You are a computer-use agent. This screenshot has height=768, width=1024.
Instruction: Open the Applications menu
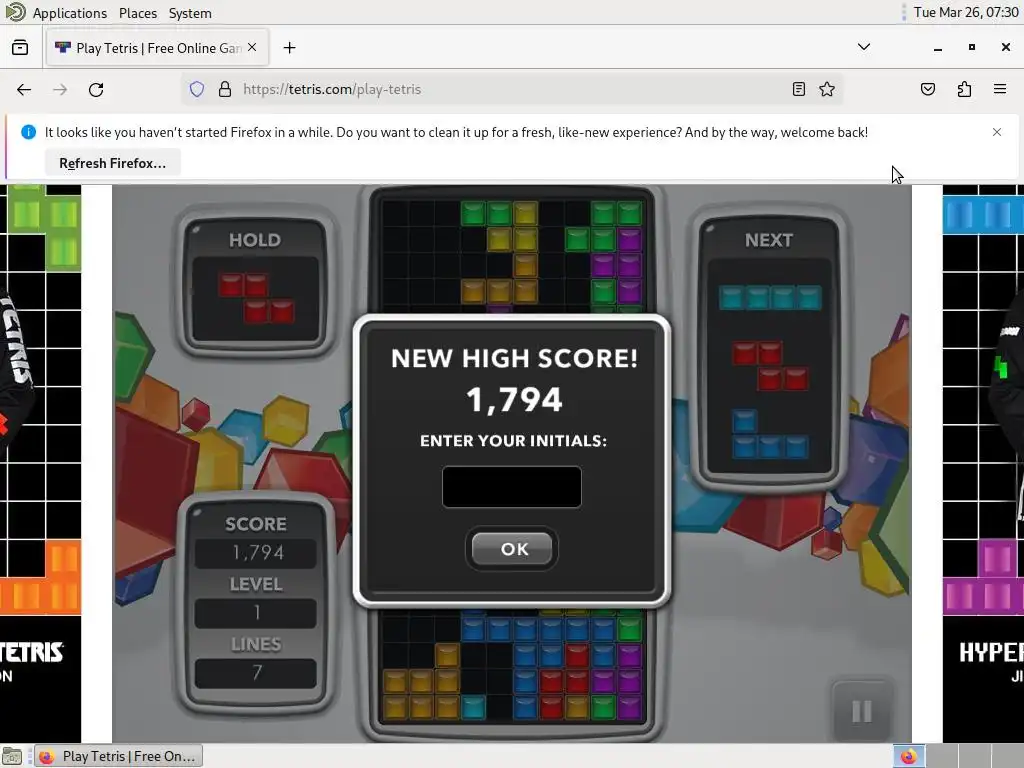pyautogui.click(x=69, y=13)
